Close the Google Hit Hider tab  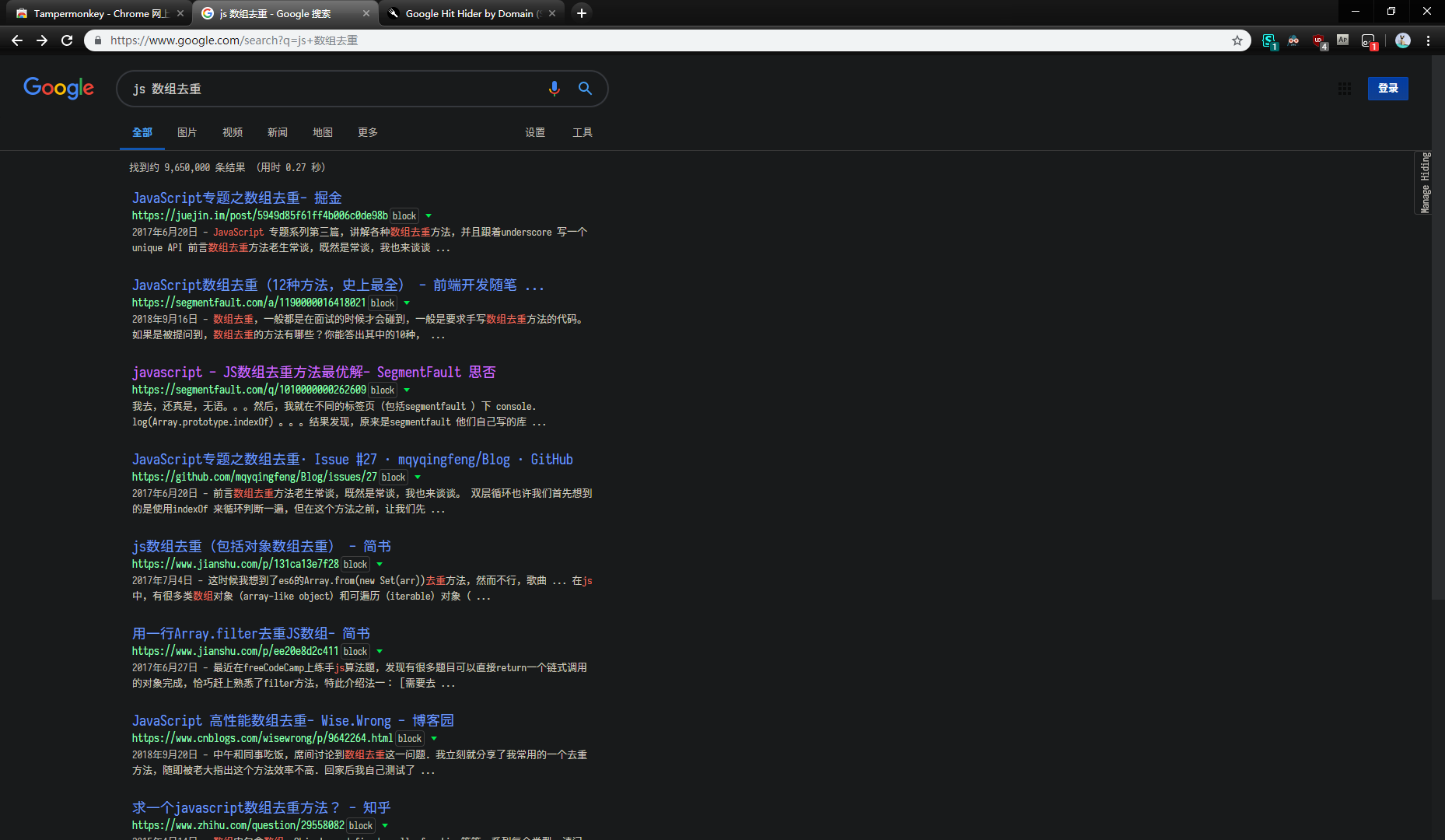[552, 13]
